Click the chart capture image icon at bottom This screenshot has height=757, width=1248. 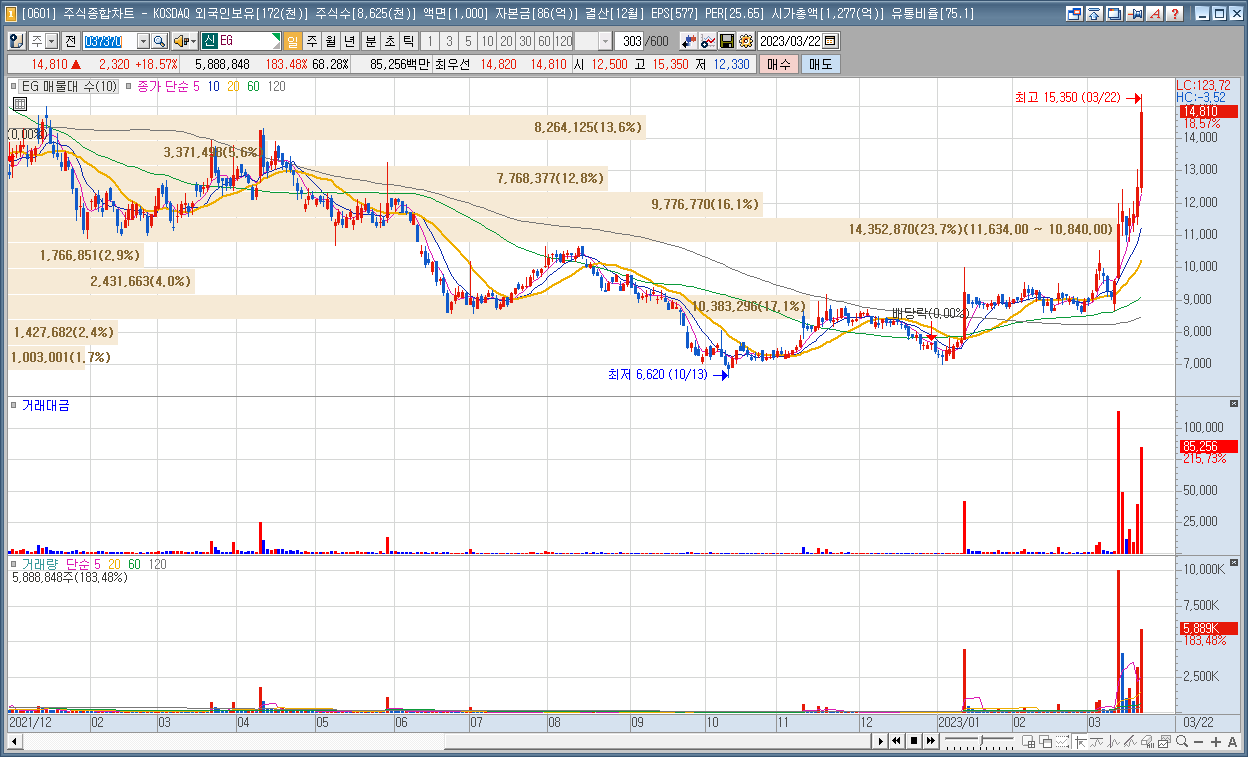[x=1164, y=741]
